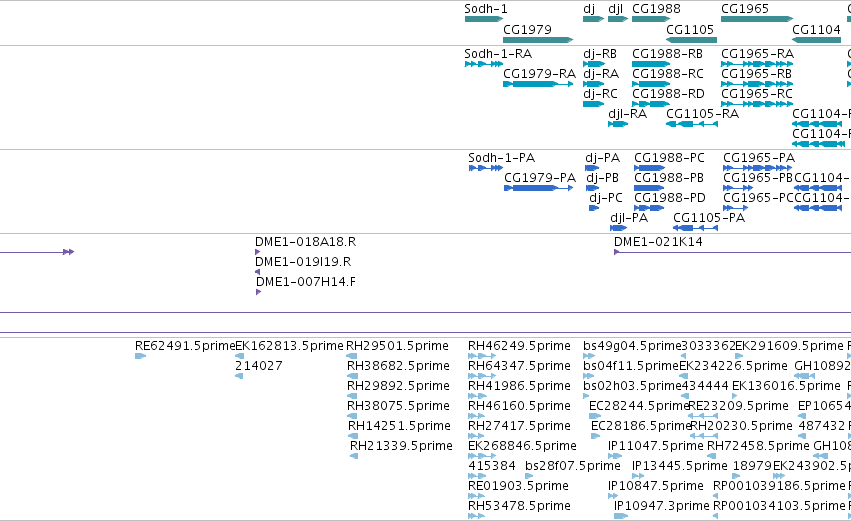This screenshot has width=851, height=521.
Task: Click the CG1979-PA protein feature
Action: tap(538, 188)
